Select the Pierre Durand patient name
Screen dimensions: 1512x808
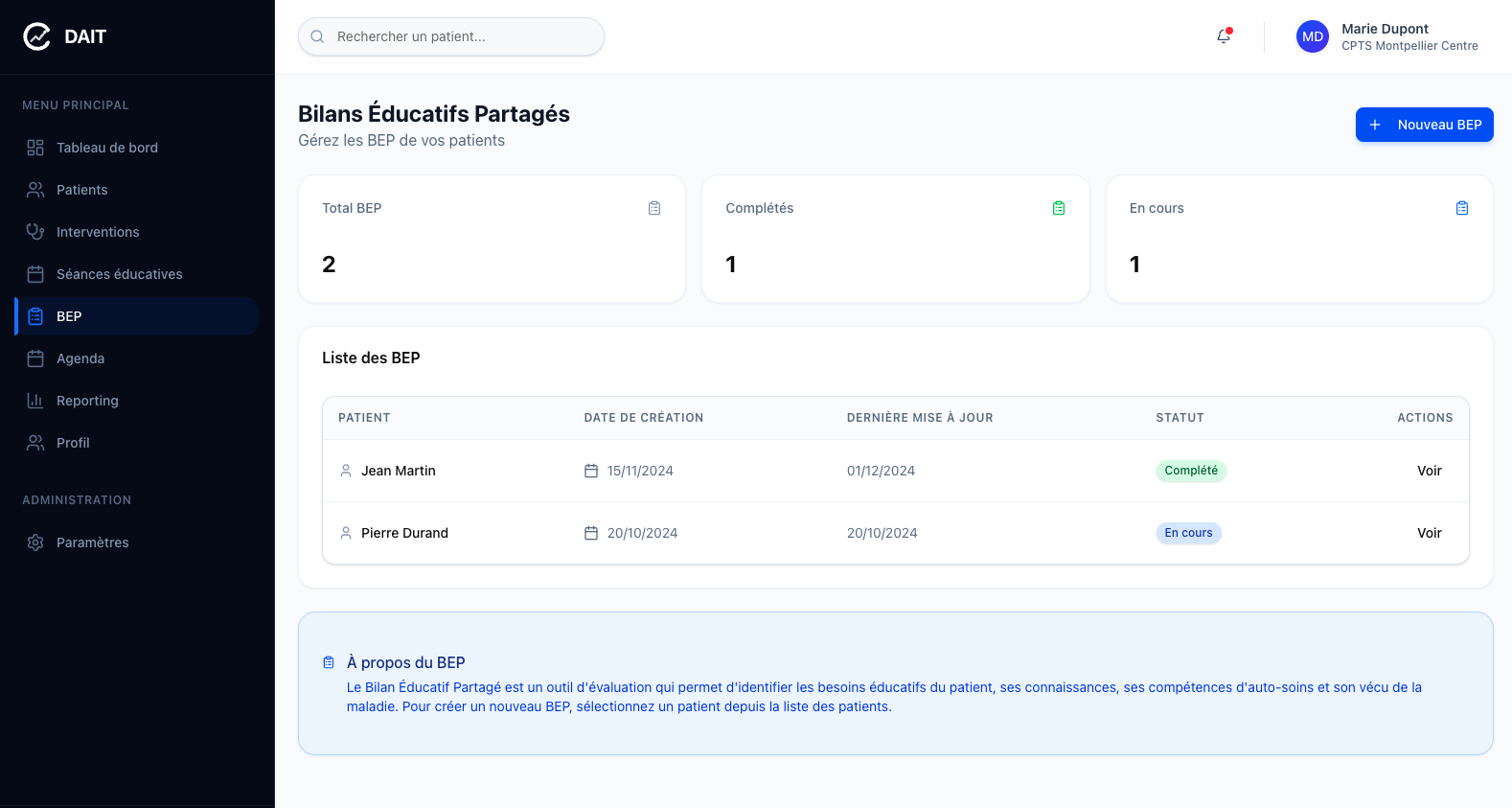click(x=404, y=533)
